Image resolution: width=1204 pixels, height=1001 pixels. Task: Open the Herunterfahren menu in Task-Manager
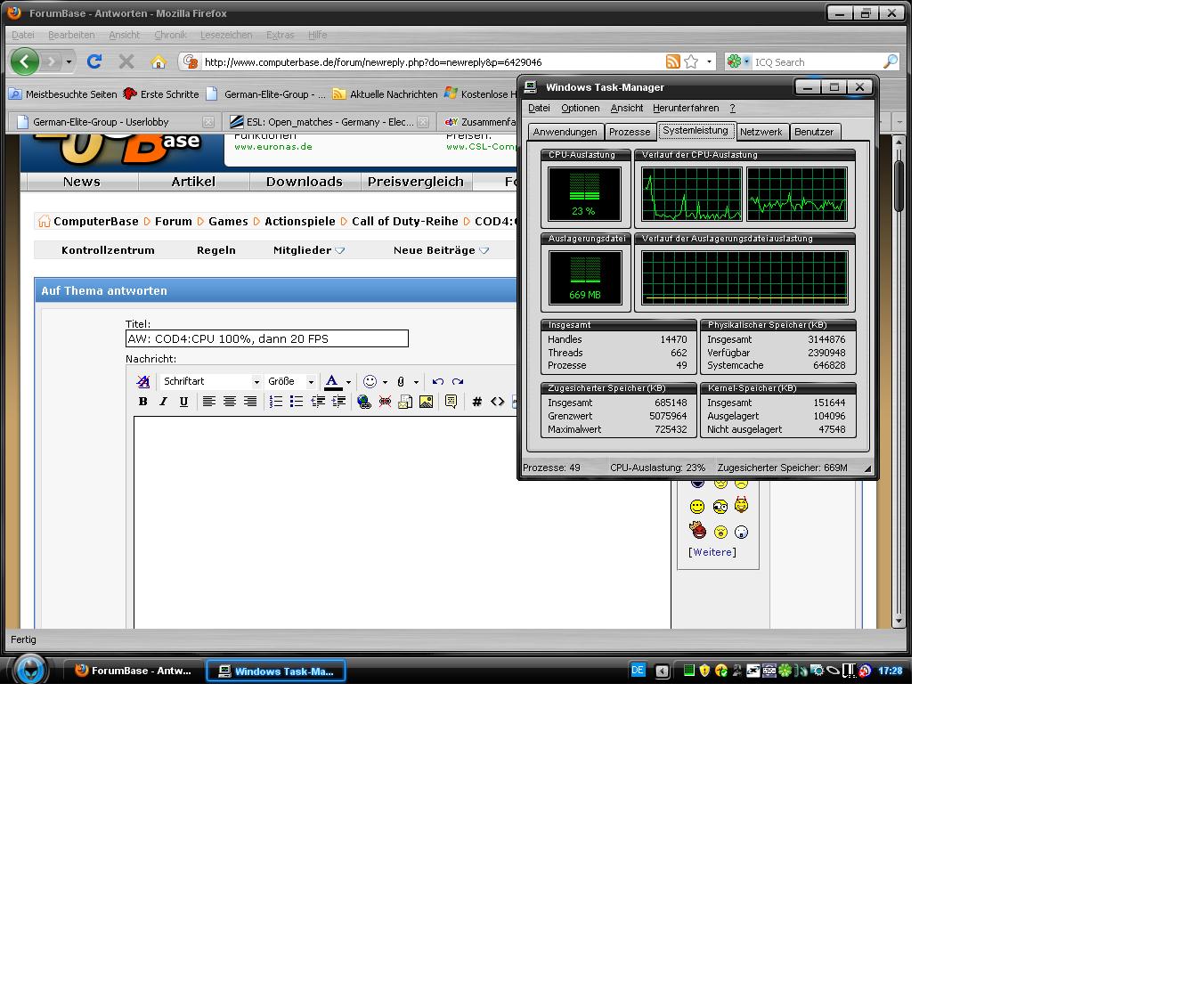686,108
